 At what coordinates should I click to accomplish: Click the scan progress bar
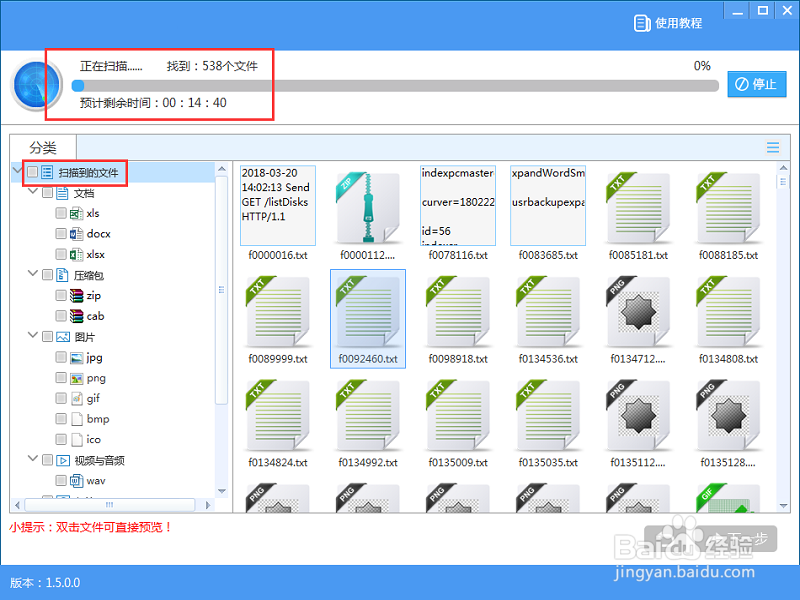[x=395, y=85]
